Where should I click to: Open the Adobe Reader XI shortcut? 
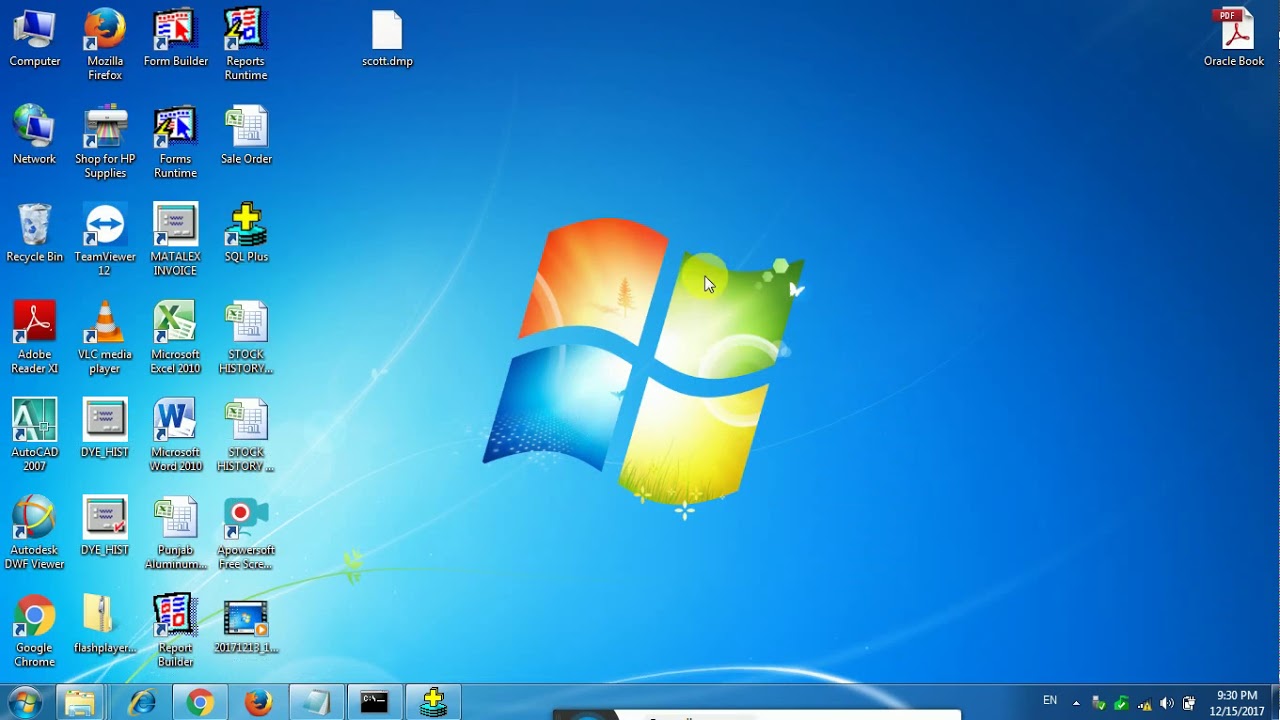tap(35, 338)
